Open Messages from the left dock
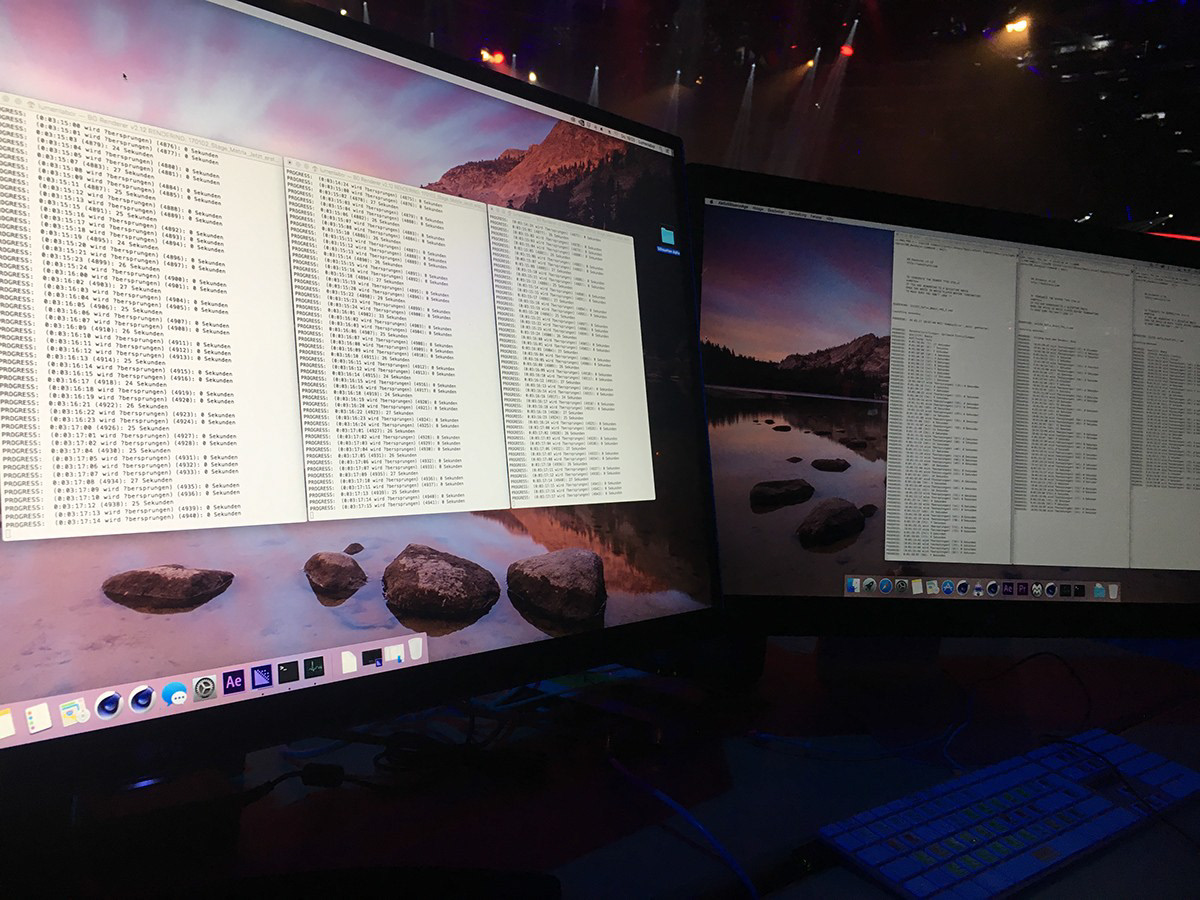The image size is (1200, 900). pos(174,695)
